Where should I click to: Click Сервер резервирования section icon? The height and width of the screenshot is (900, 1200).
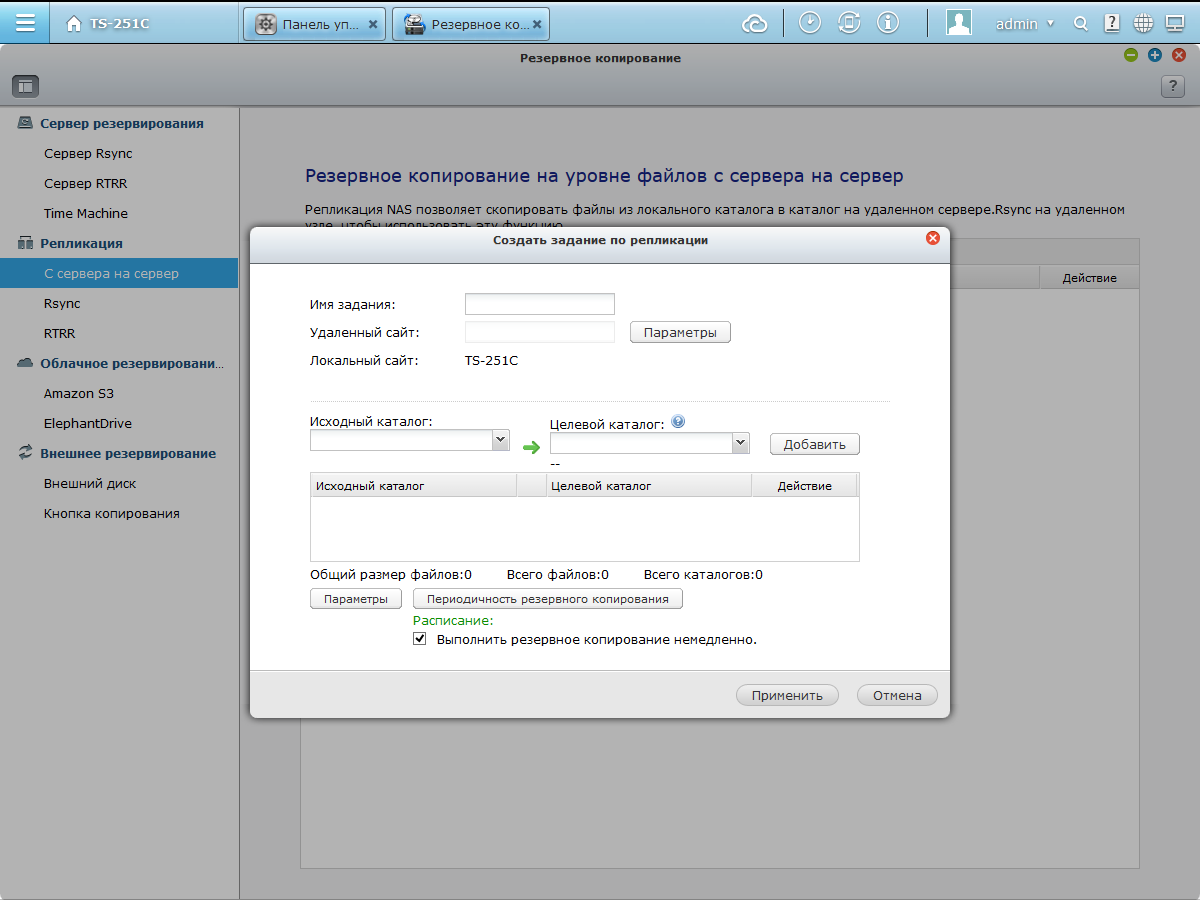coord(26,123)
